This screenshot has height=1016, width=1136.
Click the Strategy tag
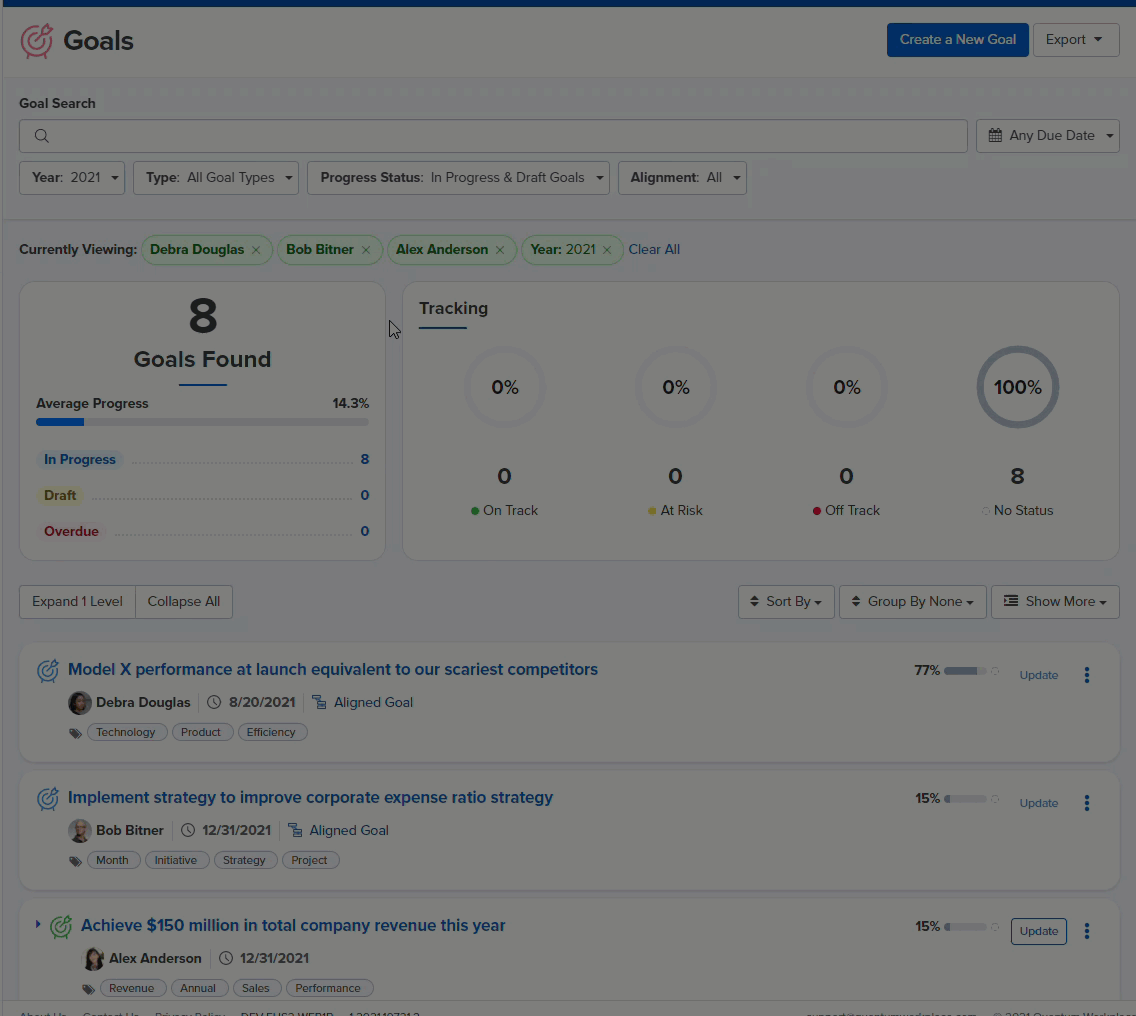click(244, 860)
